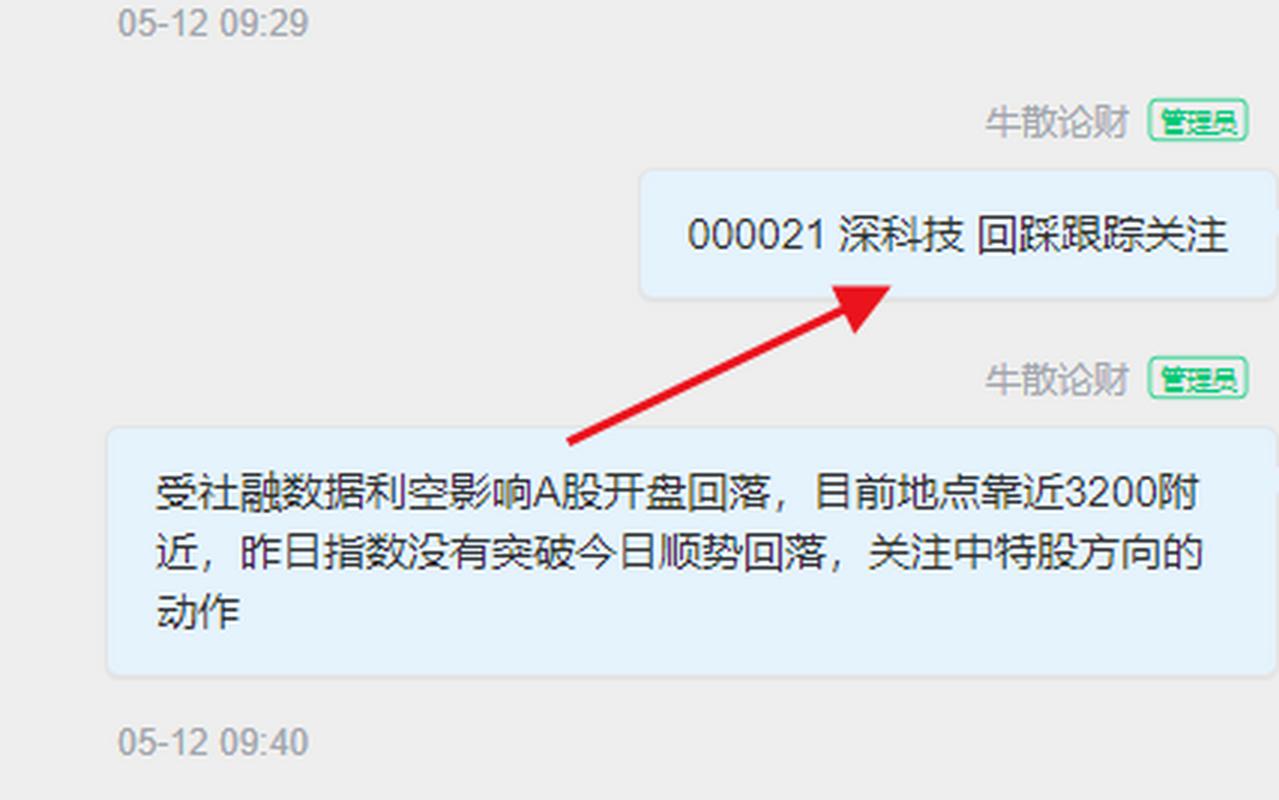Click the second 牛散论财 username
Screen dimensions: 1279x800
[1058, 379]
